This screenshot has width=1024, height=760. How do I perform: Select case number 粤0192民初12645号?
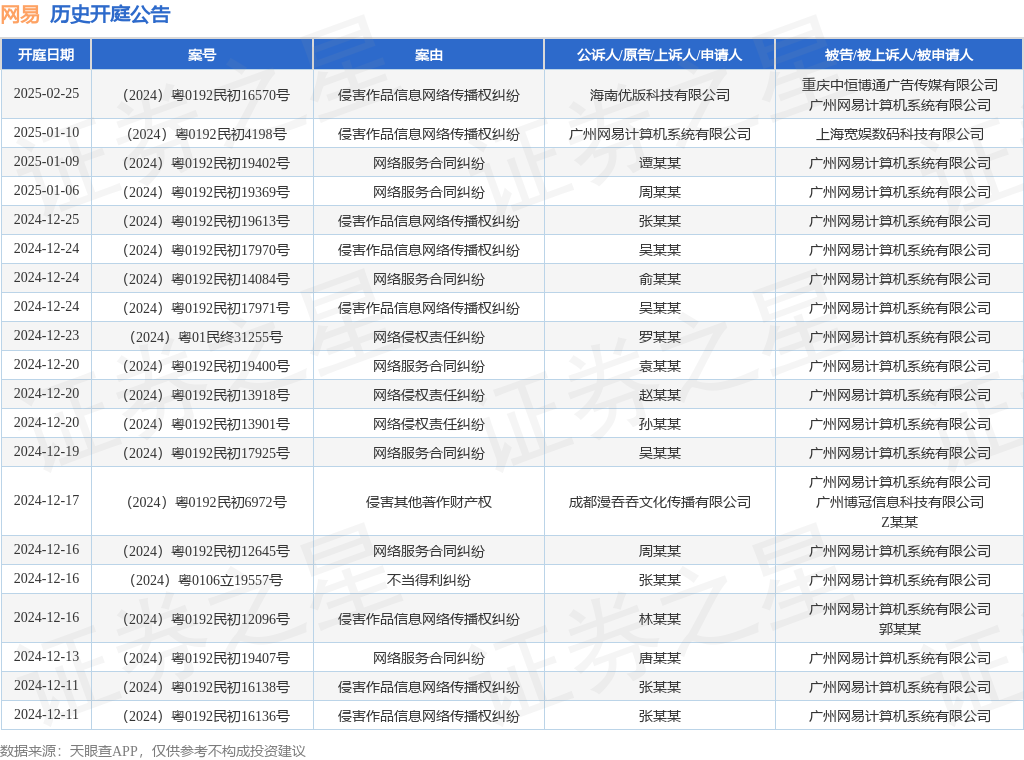206,552
